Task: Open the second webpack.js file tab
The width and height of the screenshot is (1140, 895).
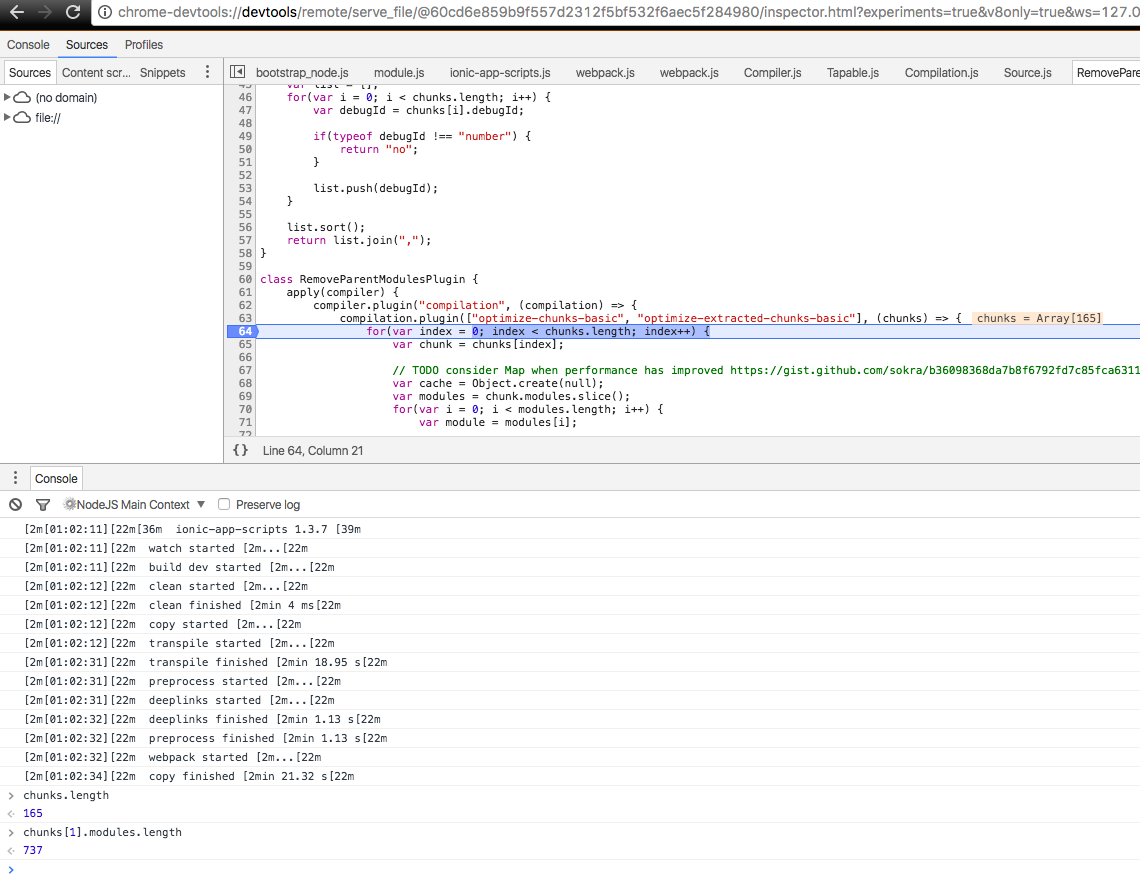Action: point(689,73)
